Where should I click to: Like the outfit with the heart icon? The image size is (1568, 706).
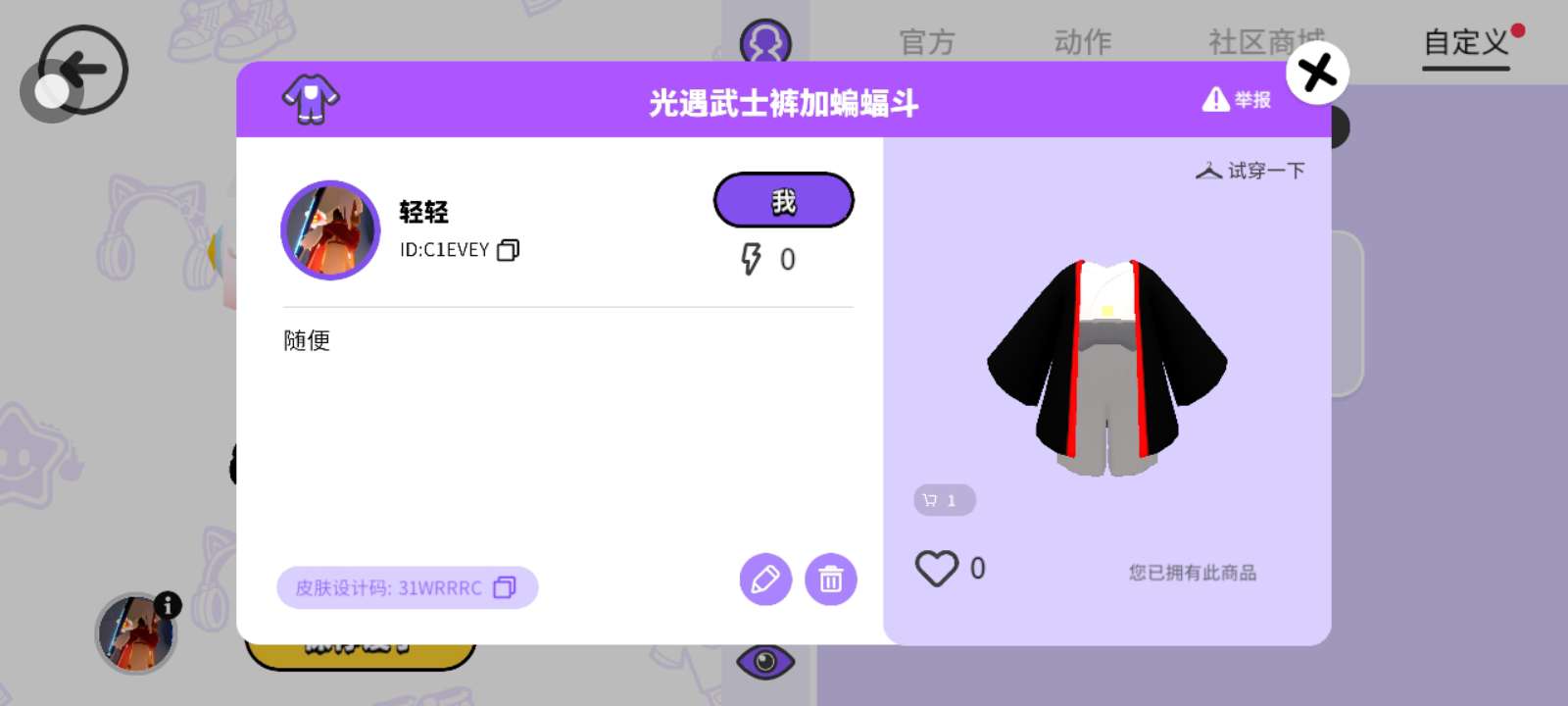tap(937, 569)
